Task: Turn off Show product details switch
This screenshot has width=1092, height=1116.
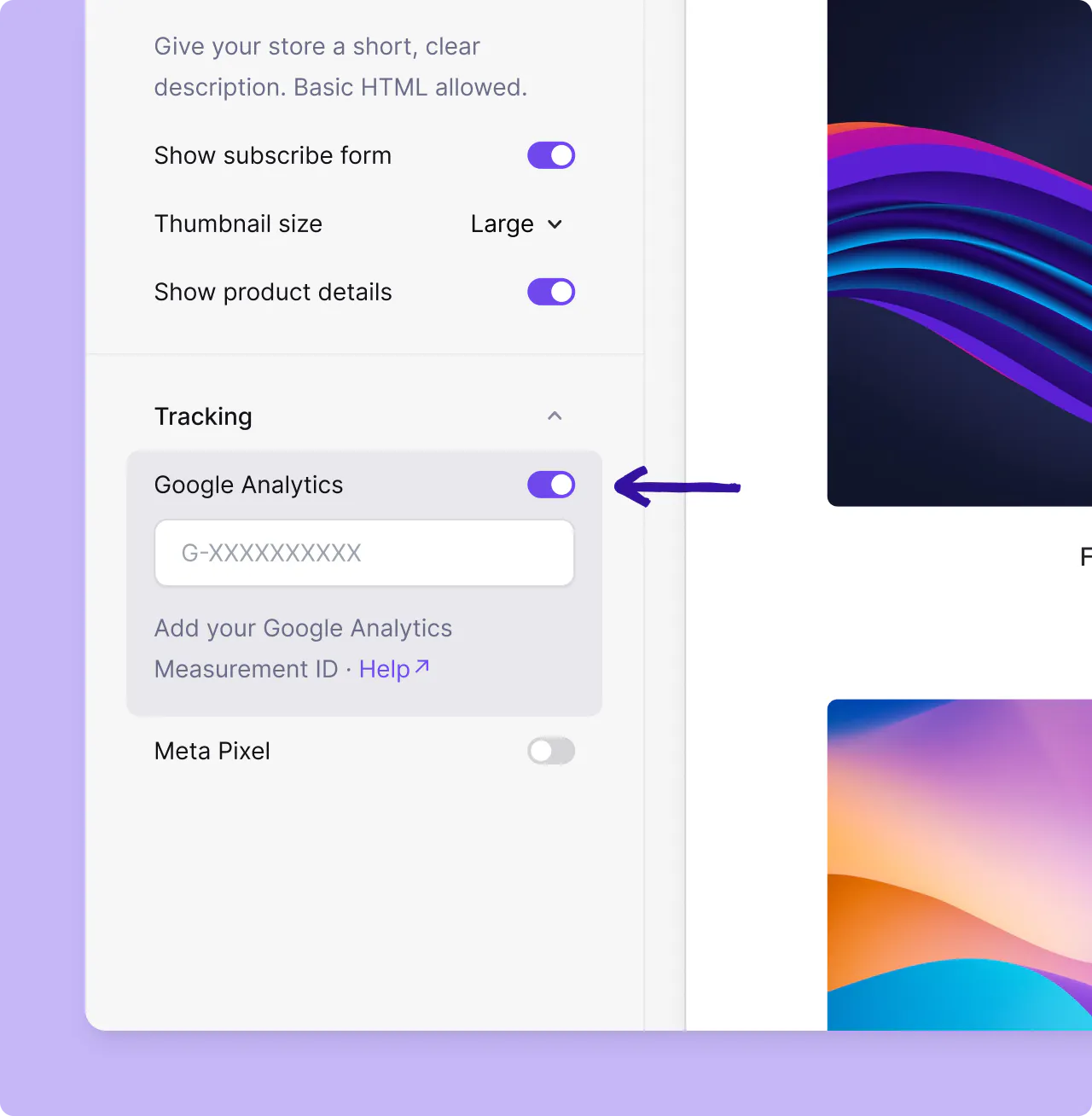Action: click(x=551, y=292)
